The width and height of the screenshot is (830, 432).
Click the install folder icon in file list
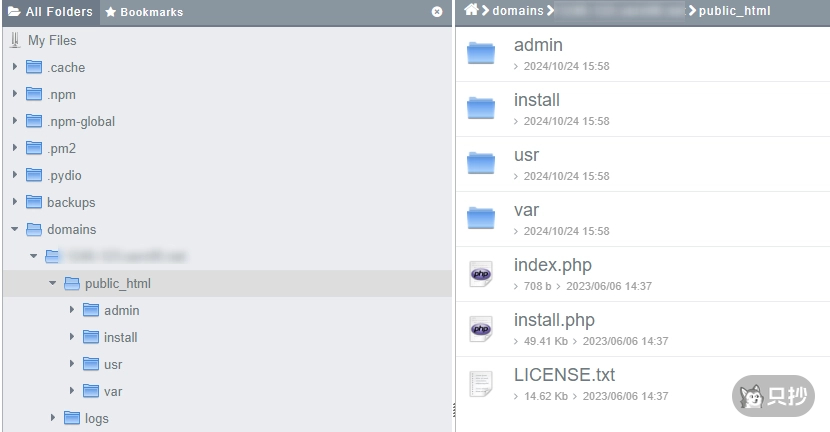point(481,109)
